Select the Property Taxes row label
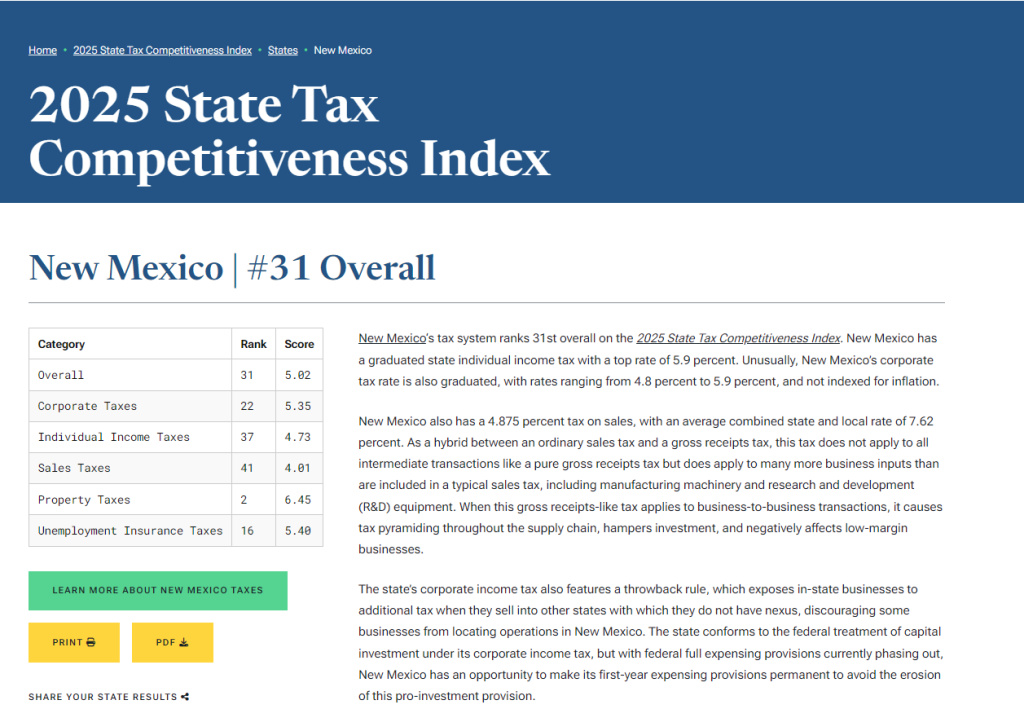Image resolution: width=1024 pixels, height=709 pixels. click(x=84, y=500)
